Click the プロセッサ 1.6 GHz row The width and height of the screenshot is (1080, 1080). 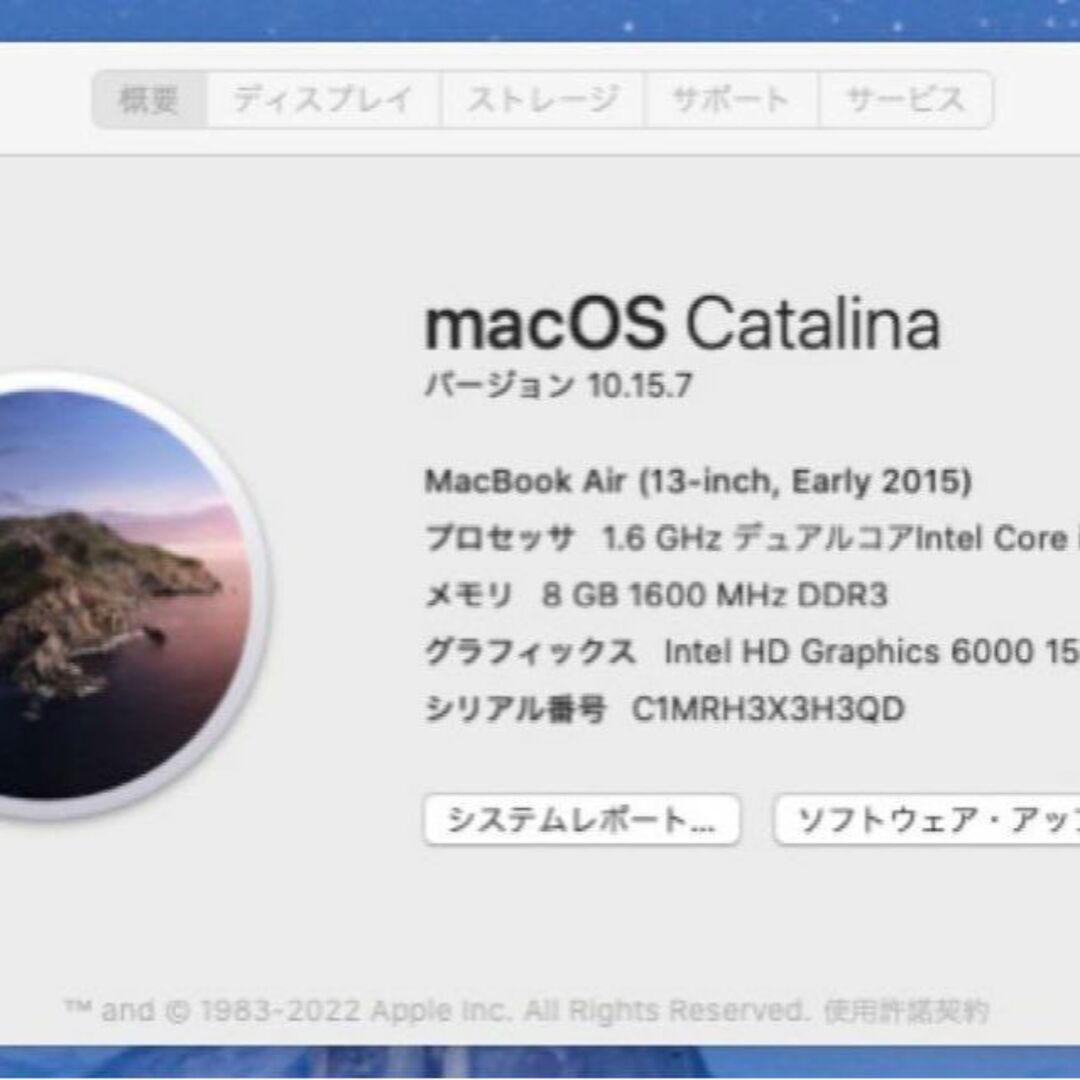[752, 538]
